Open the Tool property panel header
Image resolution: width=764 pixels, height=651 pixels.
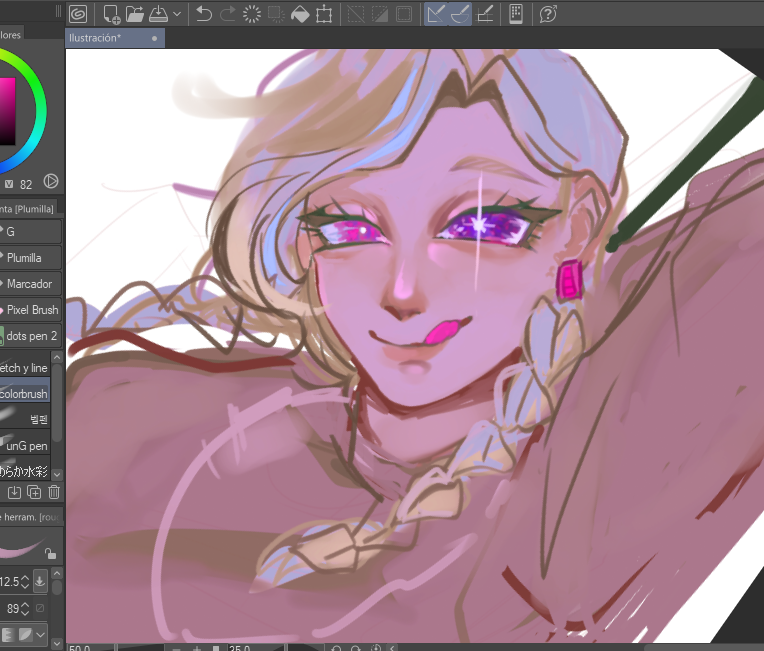[x=30, y=517]
